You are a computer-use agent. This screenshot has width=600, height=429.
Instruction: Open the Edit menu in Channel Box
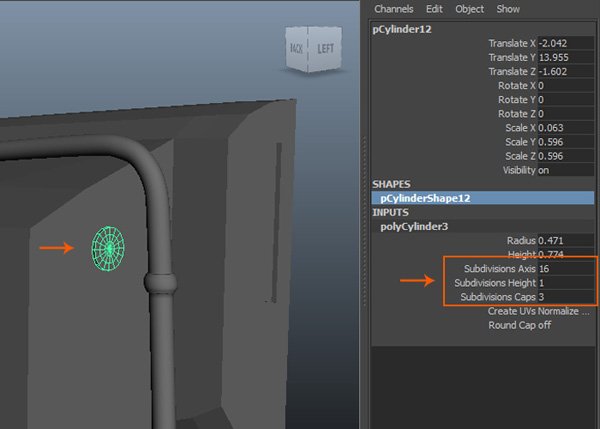[x=434, y=9]
